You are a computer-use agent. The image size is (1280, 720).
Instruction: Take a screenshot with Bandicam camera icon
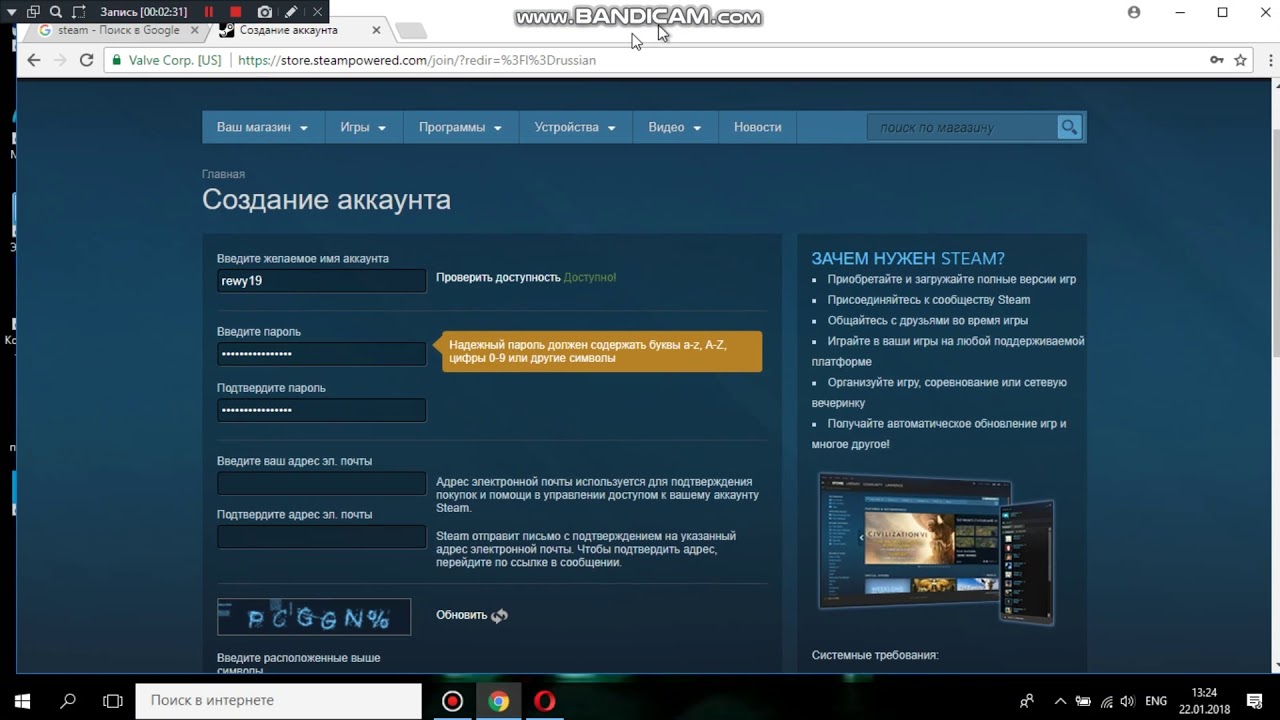click(x=264, y=12)
